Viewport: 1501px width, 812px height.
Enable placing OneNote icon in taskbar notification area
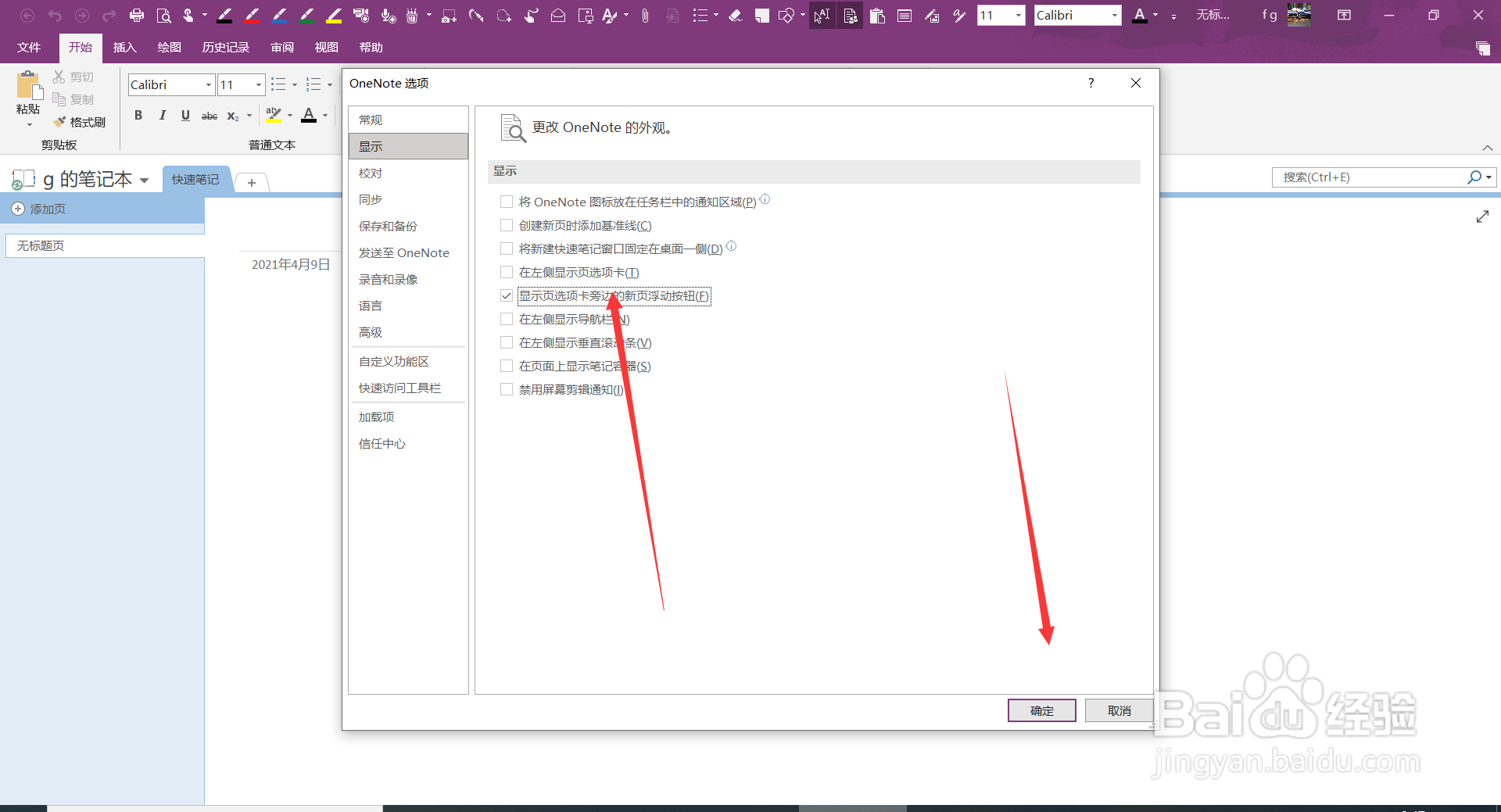(507, 202)
